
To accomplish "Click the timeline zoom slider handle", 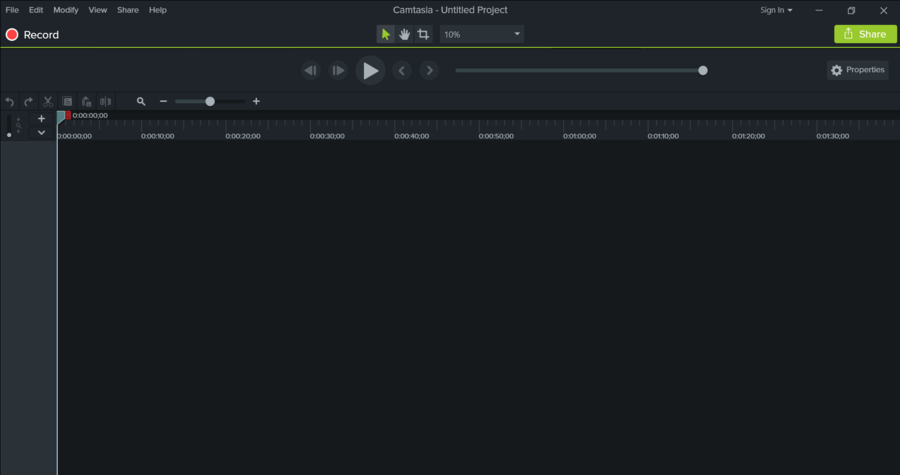I will point(210,101).
